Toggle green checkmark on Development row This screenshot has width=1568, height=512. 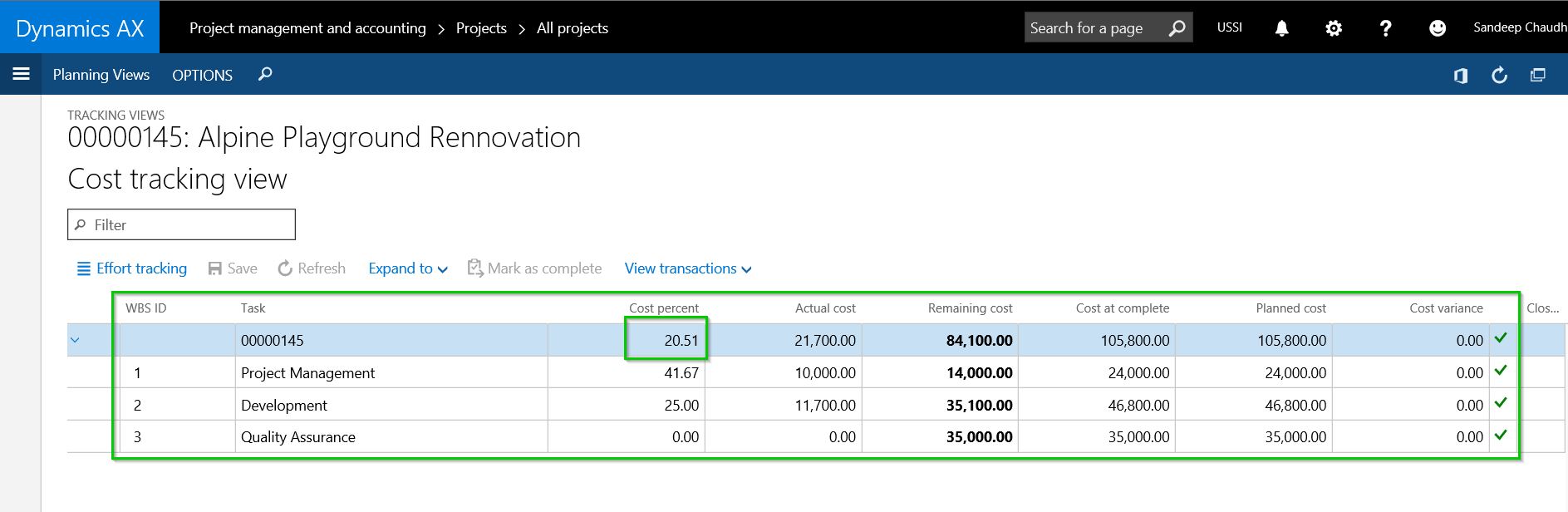[x=1500, y=404]
